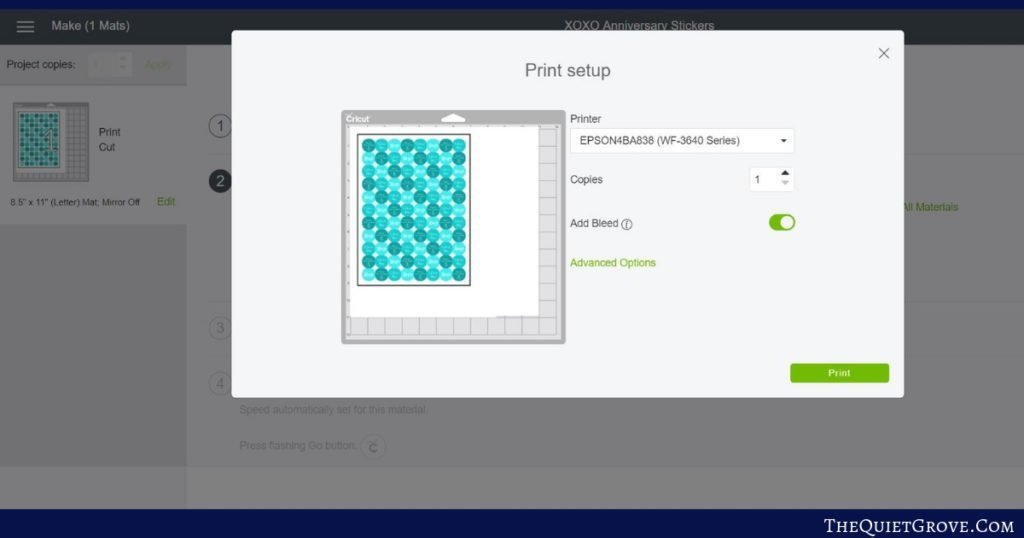
Task: Click the Print Cut label beside mat
Action: click(x=109, y=139)
